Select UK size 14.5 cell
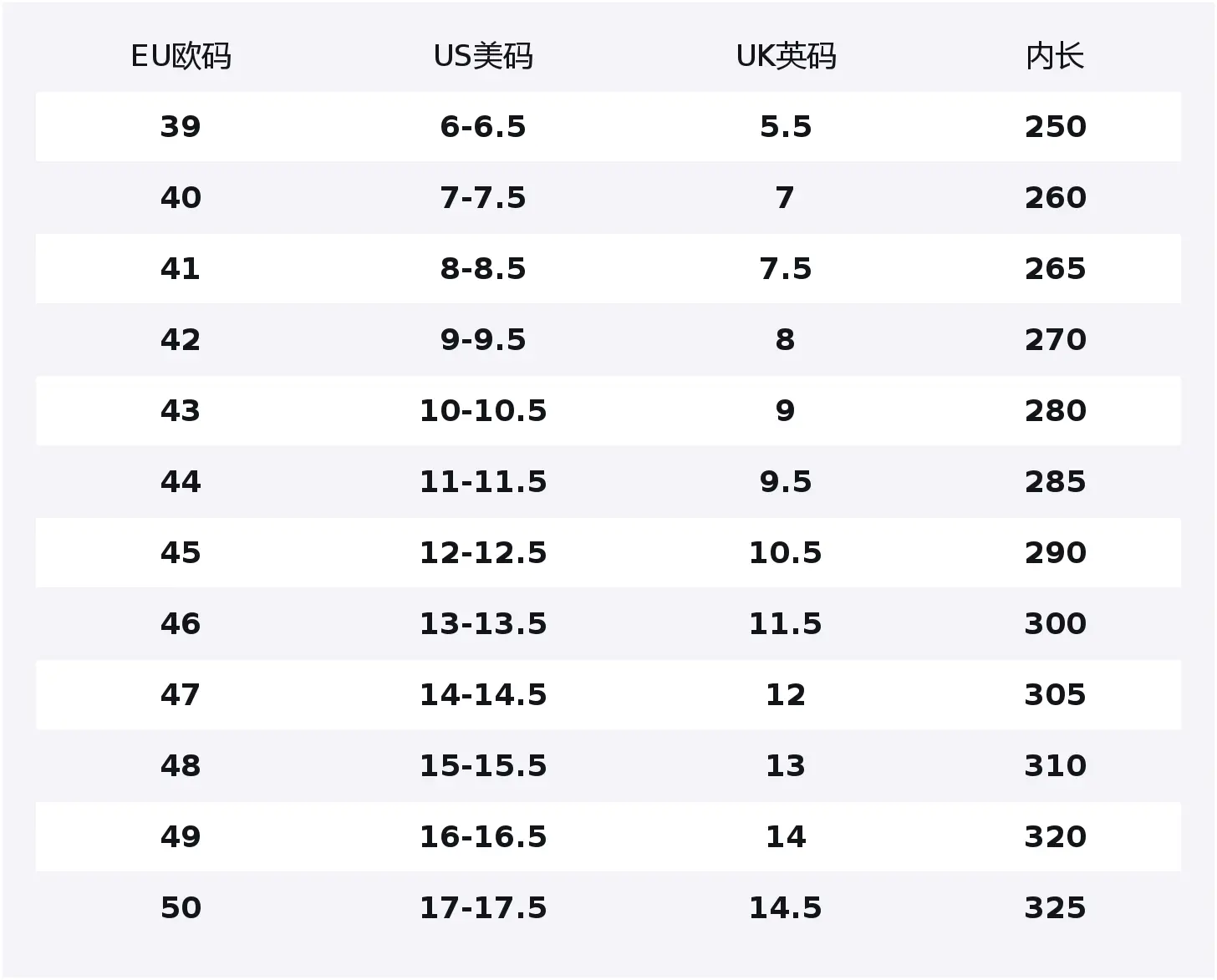Image resolution: width=1217 pixels, height=980 pixels. pos(786,908)
